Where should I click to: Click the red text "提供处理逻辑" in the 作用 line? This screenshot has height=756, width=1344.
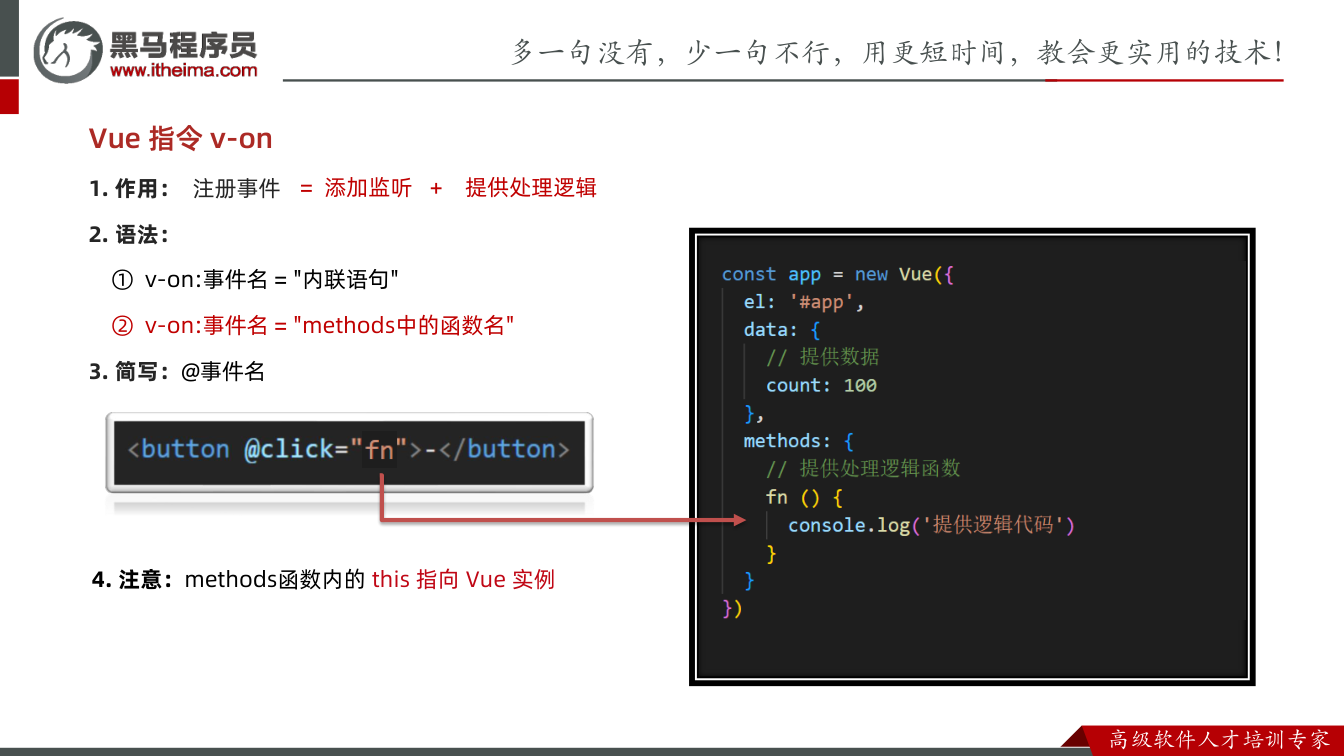point(531,188)
